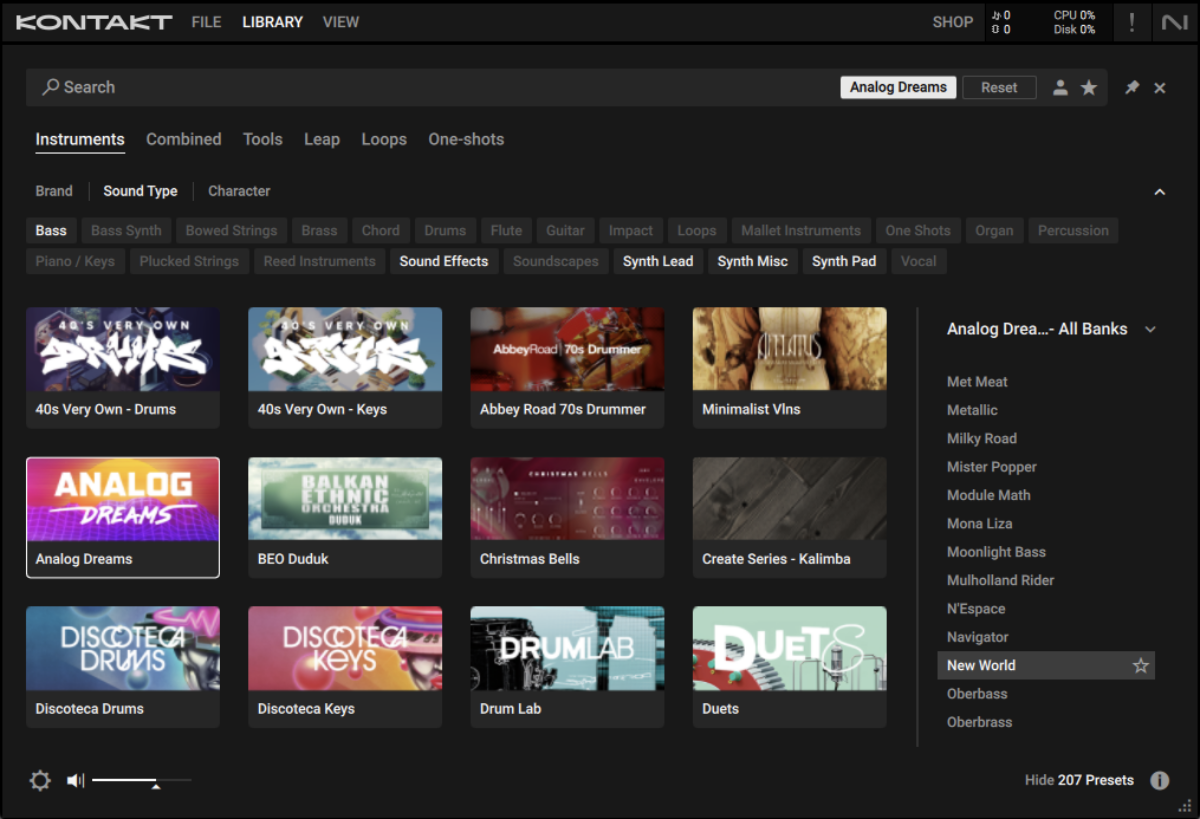Select the Minimalist Vlns library
Image resolution: width=1200 pixels, height=819 pixels.
(789, 367)
